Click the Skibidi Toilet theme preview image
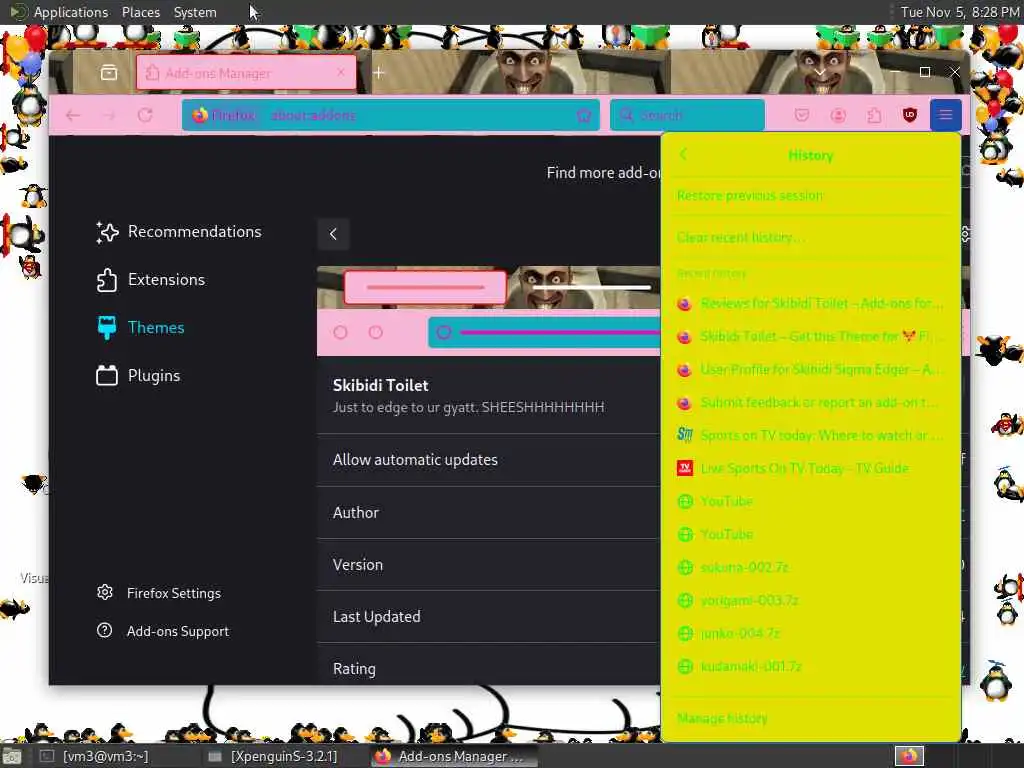Viewport: 1024px width, 768px height. point(488,311)
